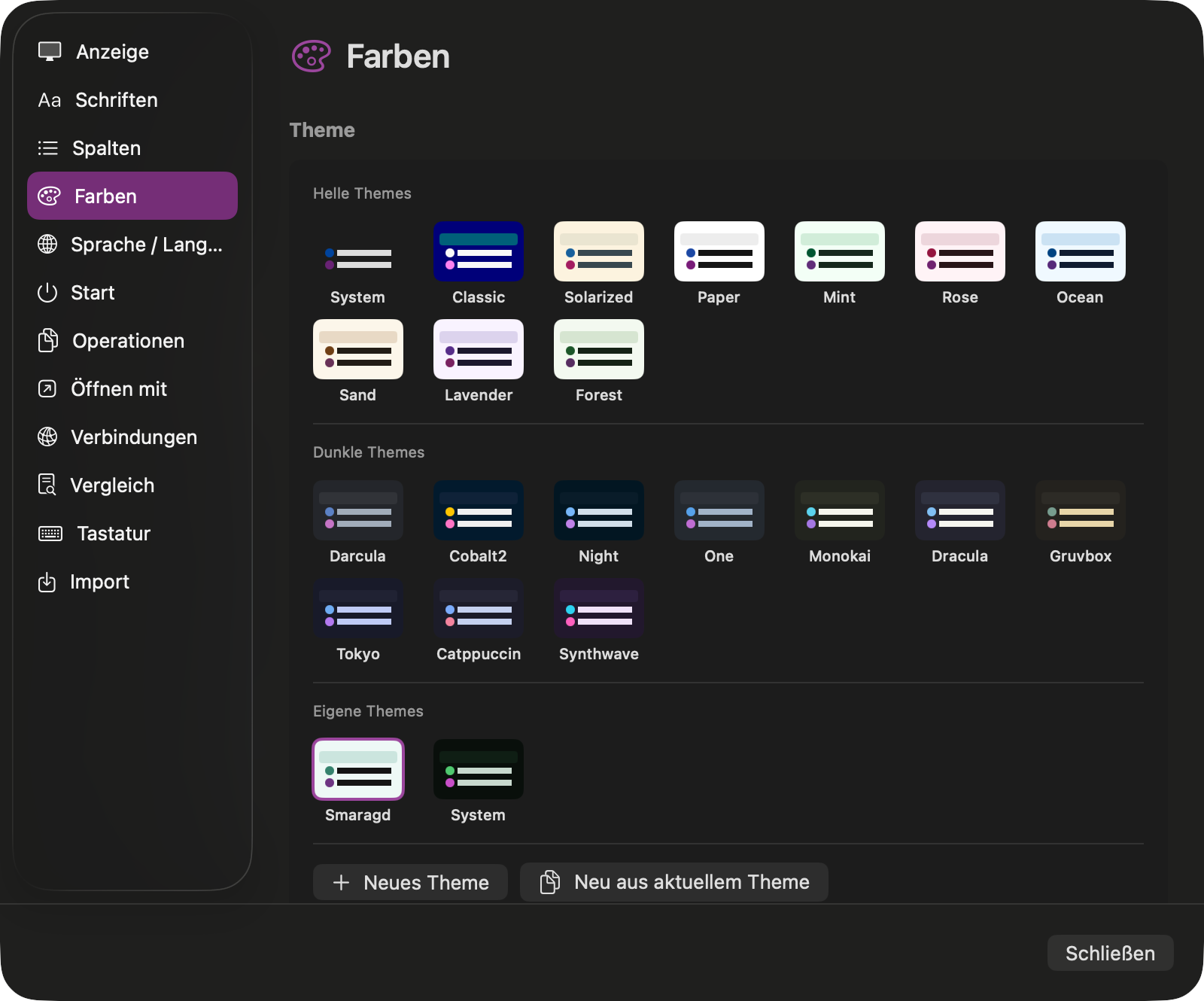Open the Operationen settings page
The image size is (1204, 1001).
(128, 340)
